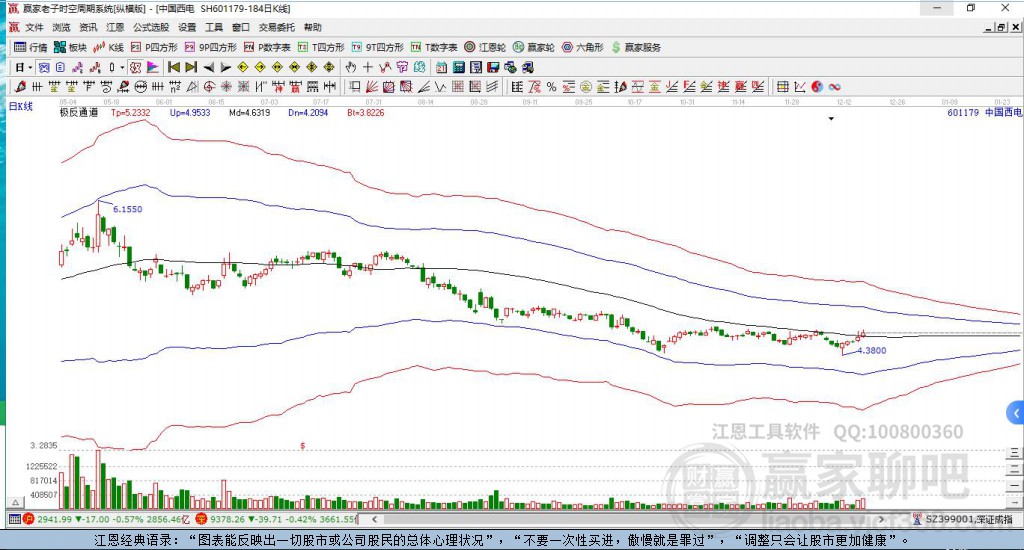The height and width of the screenshot is (550, 1024).
Task: Click the small triangle above volume axis
Action: coord(16,502)
